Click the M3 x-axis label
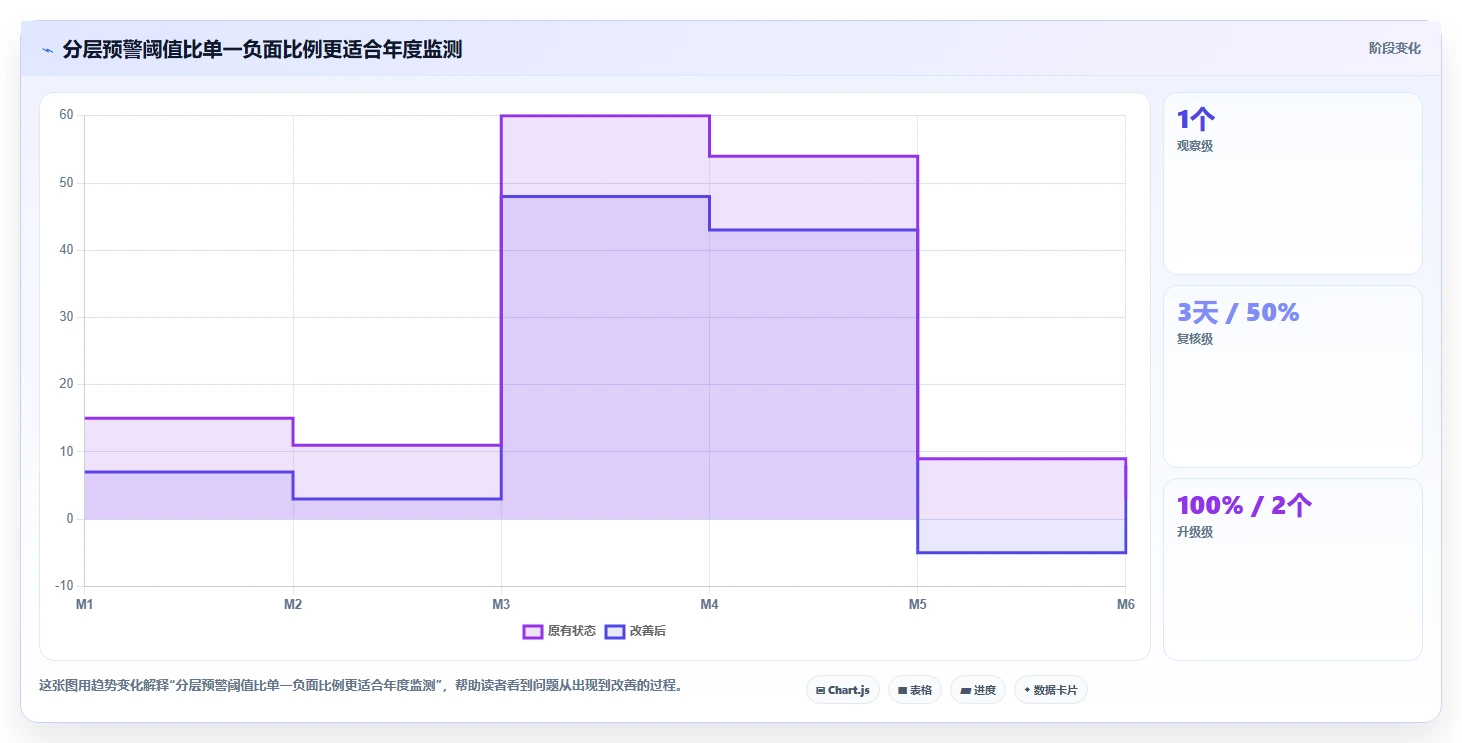 [501, 605]
